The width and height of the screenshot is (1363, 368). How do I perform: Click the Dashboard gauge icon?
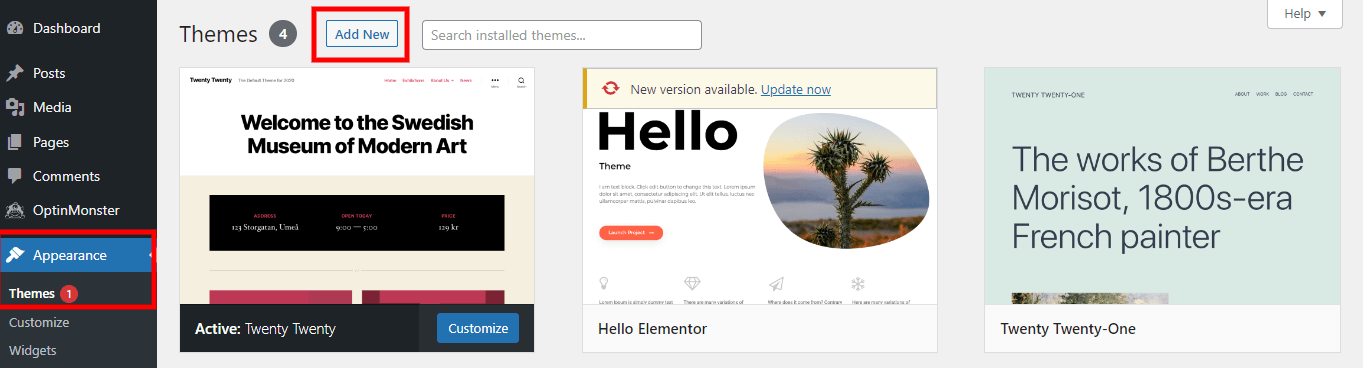(x=15, y=28)
